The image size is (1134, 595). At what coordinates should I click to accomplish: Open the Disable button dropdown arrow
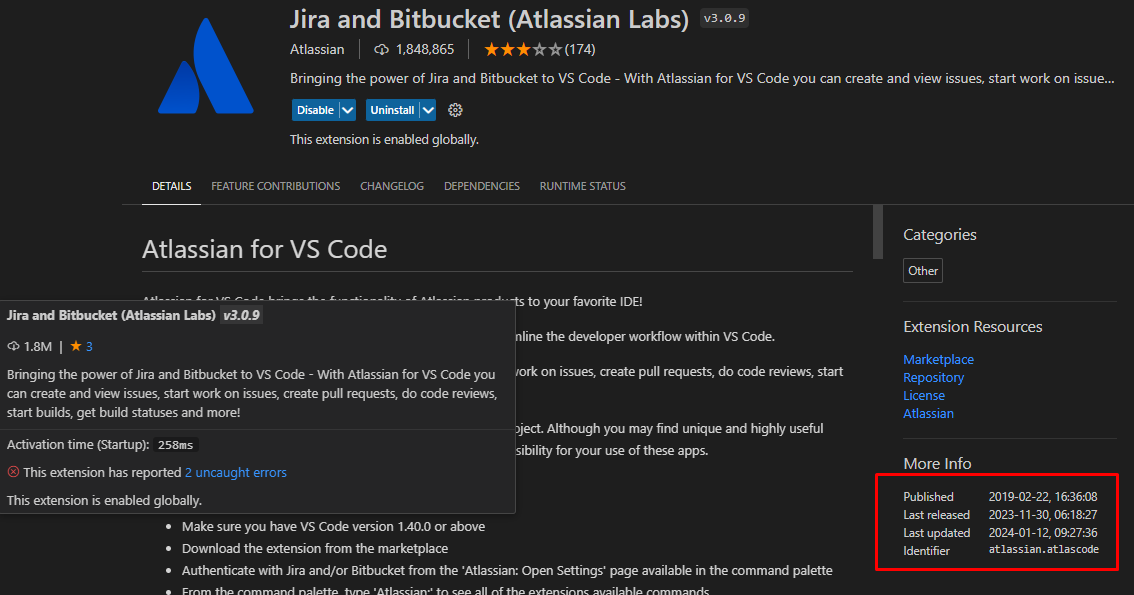point(345,110)
